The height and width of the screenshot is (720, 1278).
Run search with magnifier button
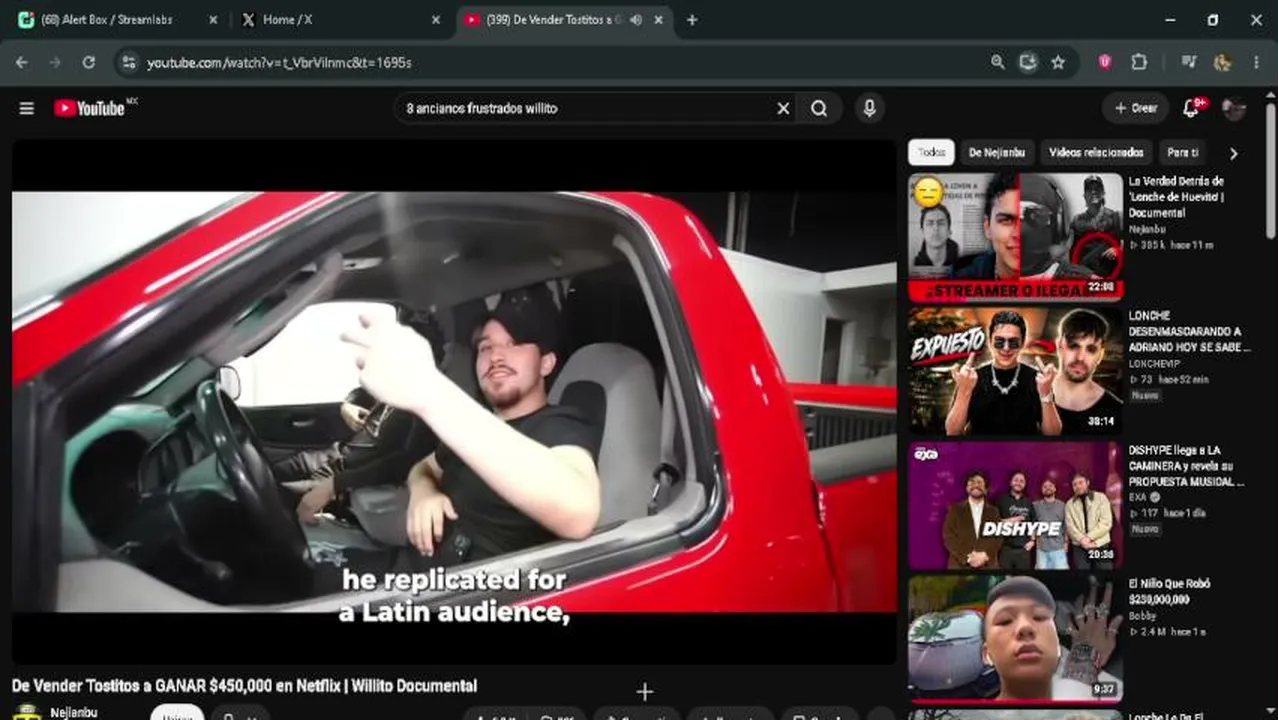pyautogui.click(x=819, y=108)
